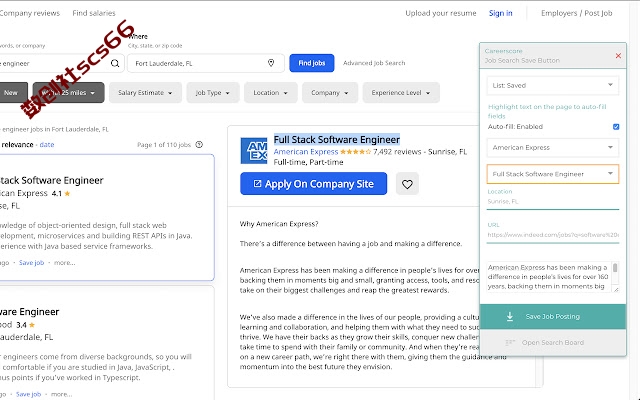Click the Why American Express? paragraph

(279, 224)
